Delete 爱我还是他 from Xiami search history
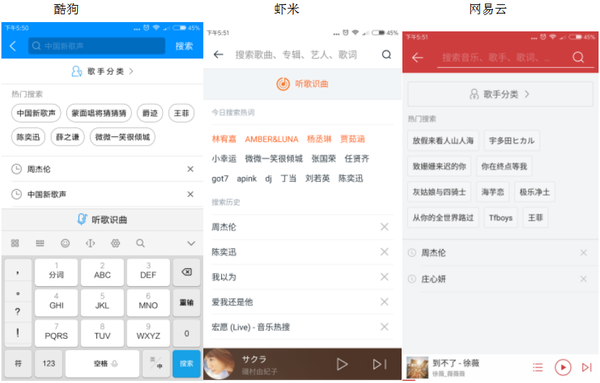Image resolution: width=600 pixels, height=383 pixels. [x=385, y=302]
